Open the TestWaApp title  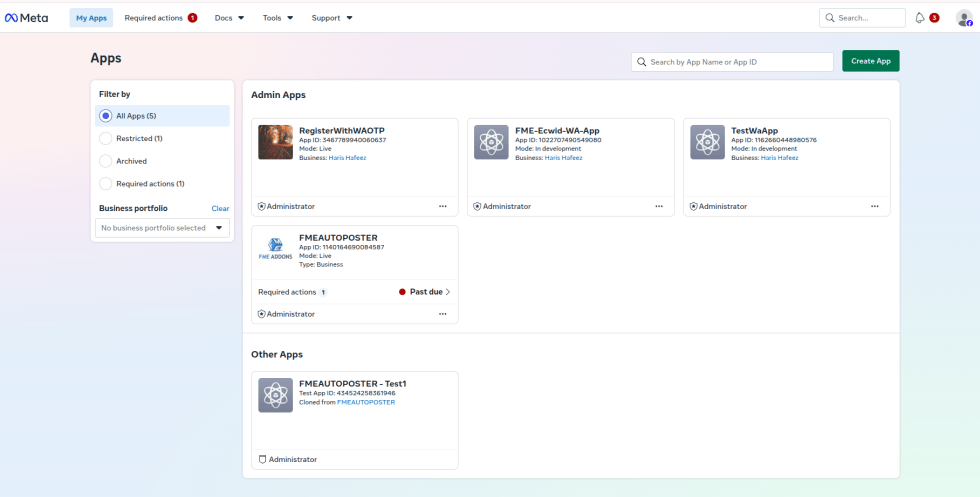(x=754, y=131)
